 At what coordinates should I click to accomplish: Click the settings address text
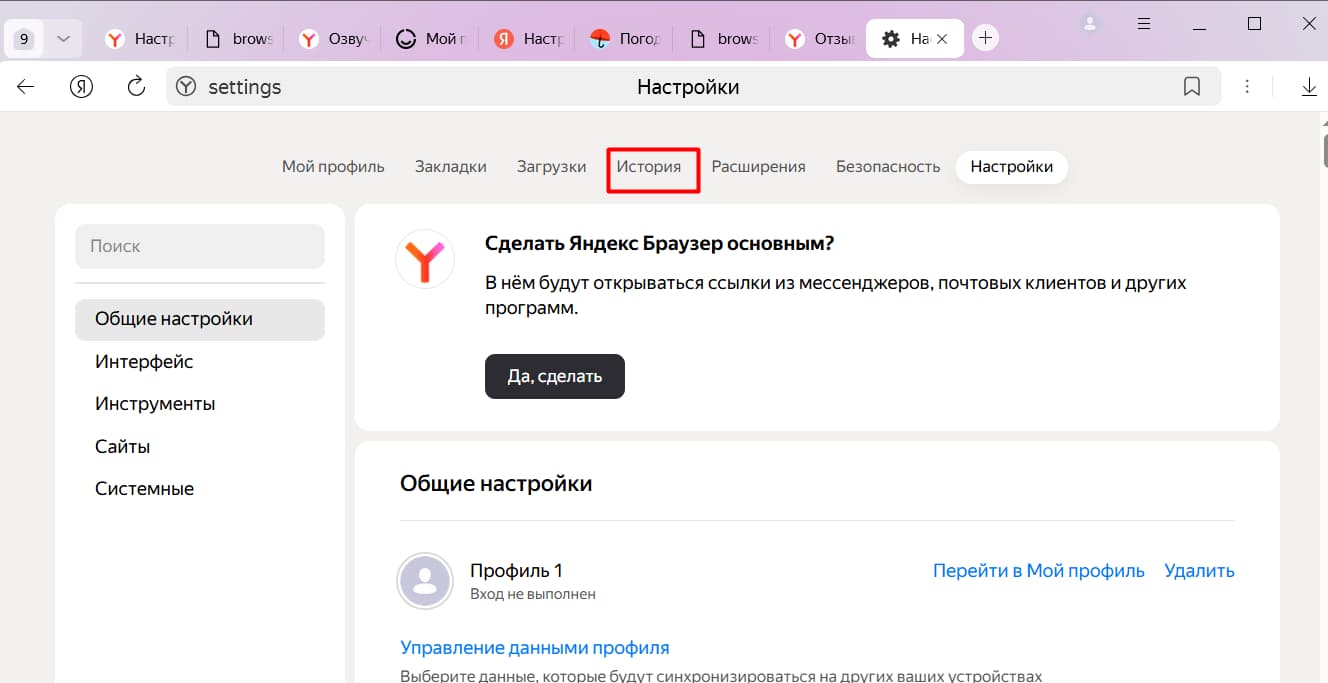[x=245, y=87]
